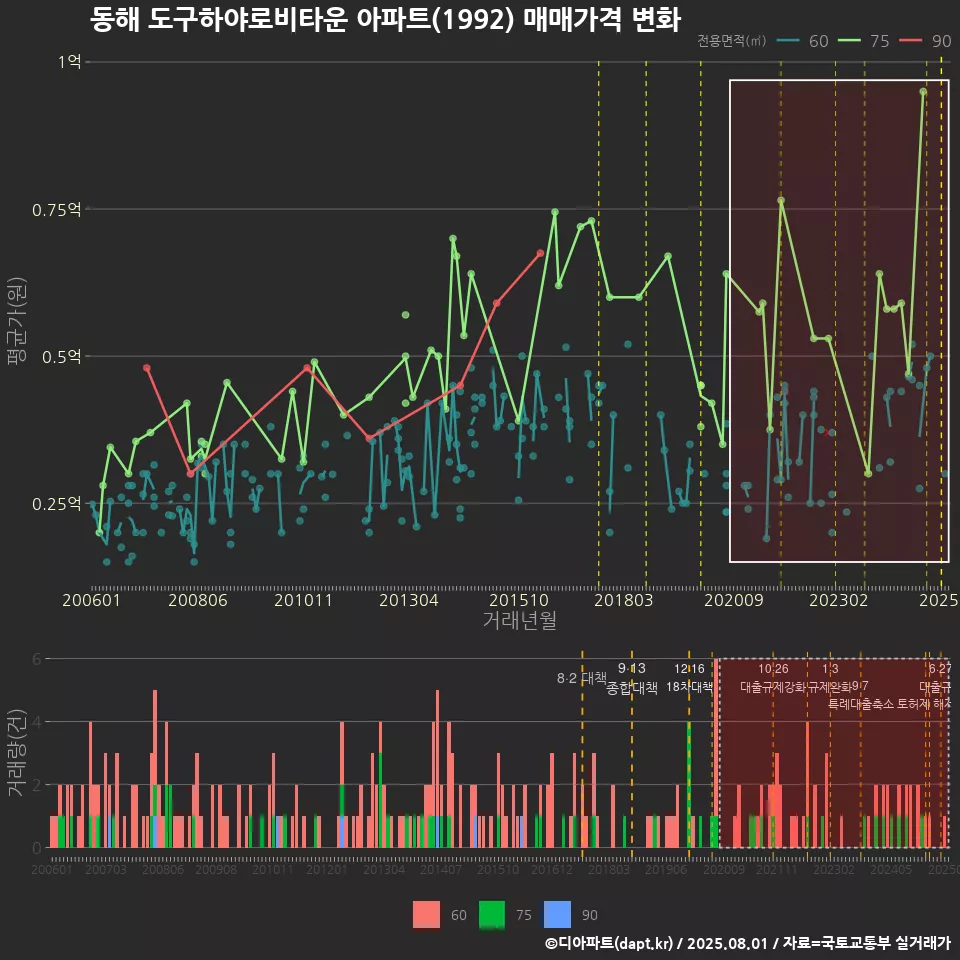
Task: Click the 거래년월 horizontal axis title
Action: 519,620
